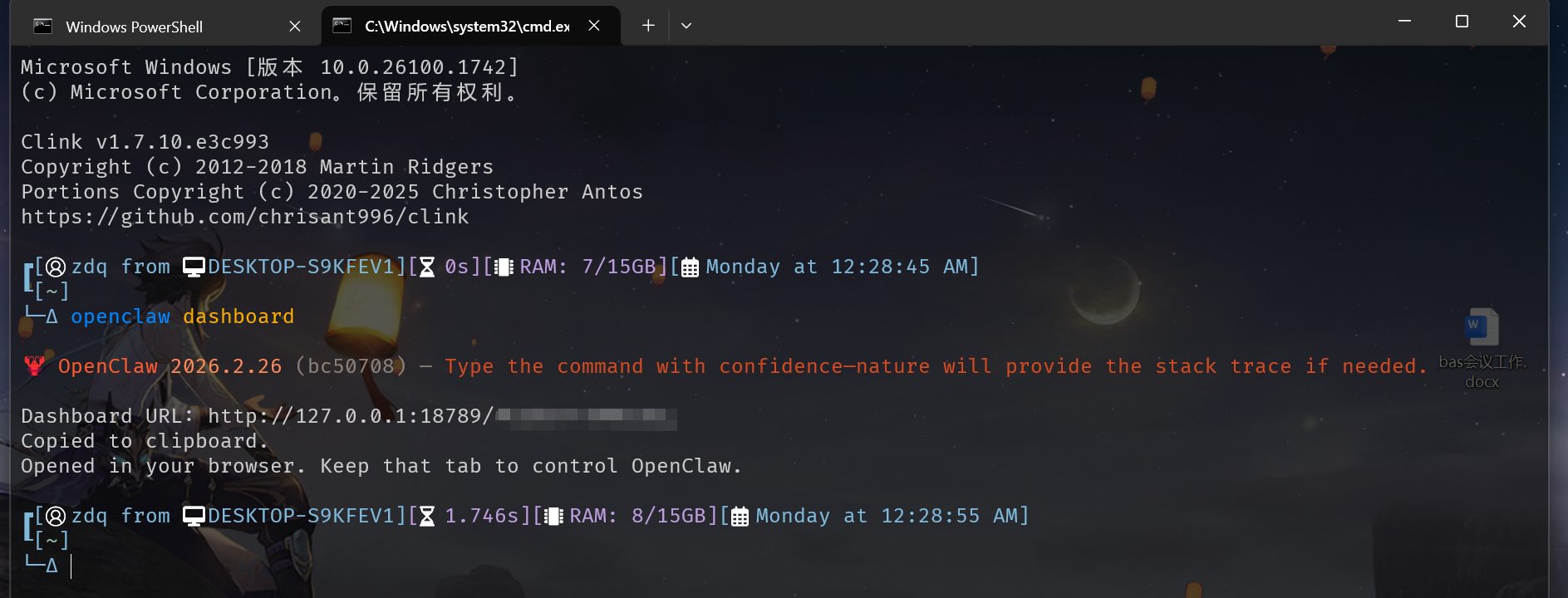Open the clink GitHub URL

245,217
